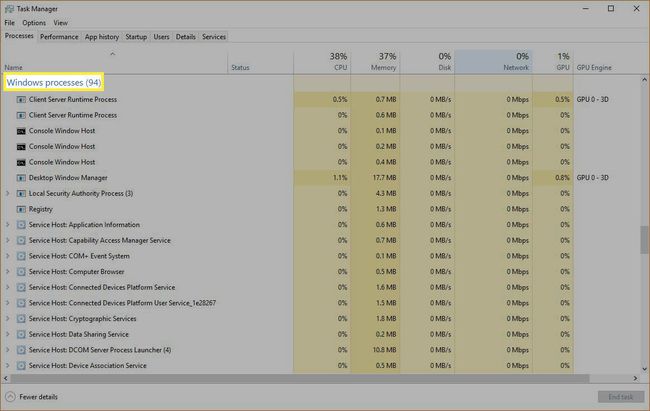Switch to the Services tab
This screenshot has width=650, height=411.
pos(214,37)
